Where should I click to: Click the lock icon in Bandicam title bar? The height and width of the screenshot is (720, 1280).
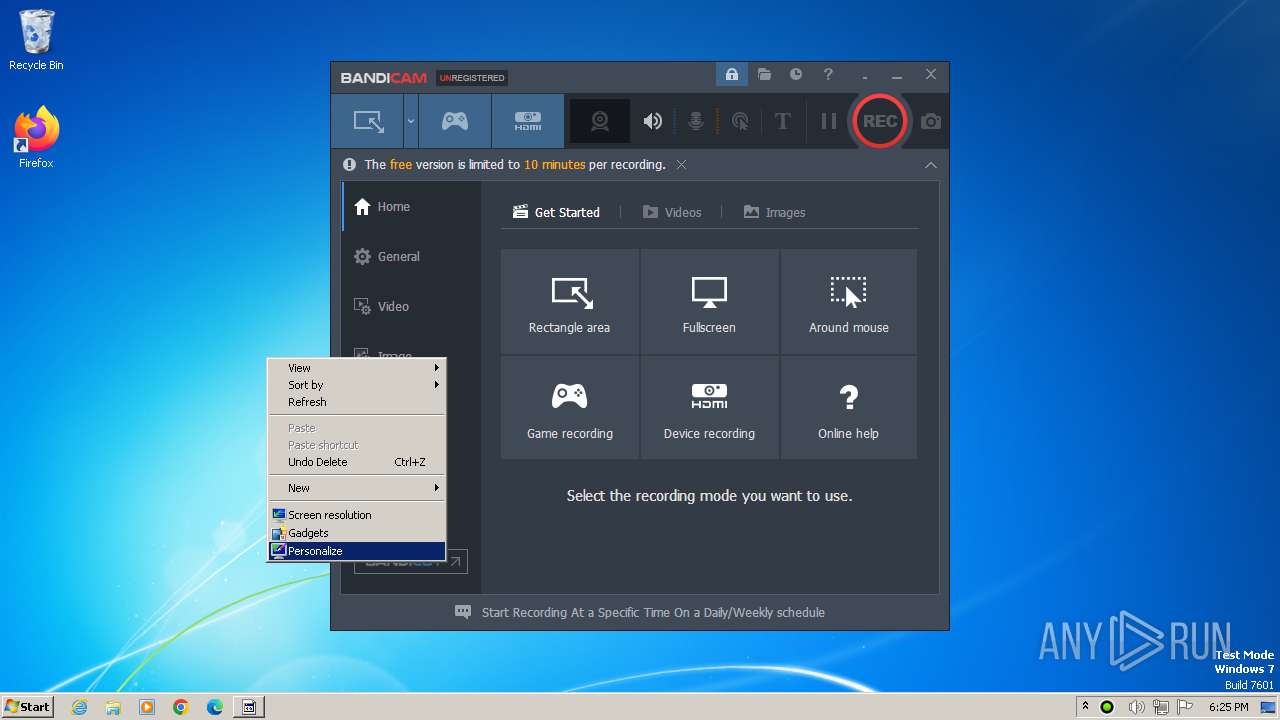pyautogui.click(x=731, y=74)
